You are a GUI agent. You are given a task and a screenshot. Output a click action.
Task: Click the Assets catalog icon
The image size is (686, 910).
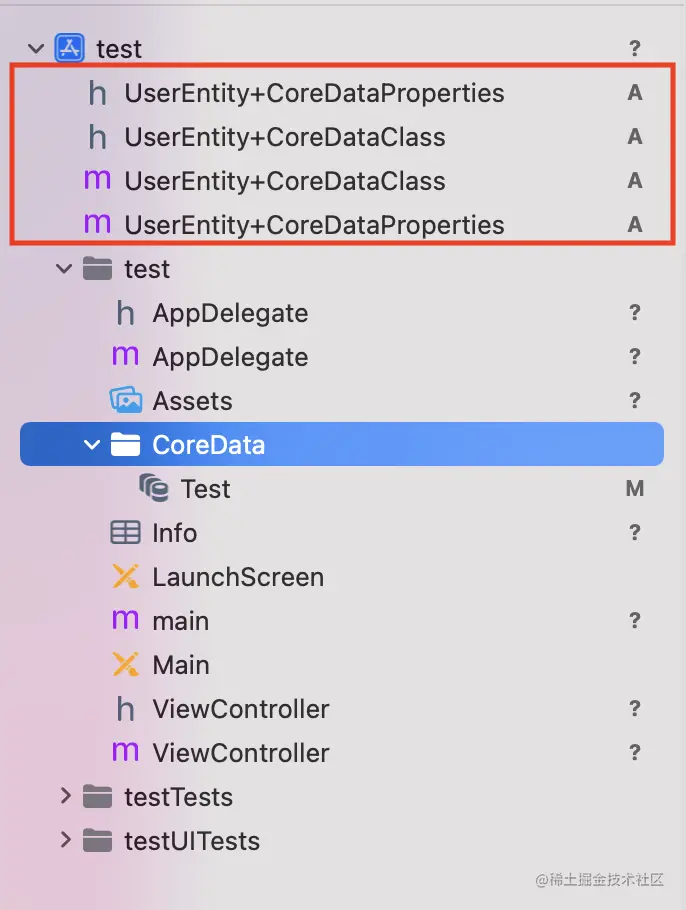click(x=125, y=401)
